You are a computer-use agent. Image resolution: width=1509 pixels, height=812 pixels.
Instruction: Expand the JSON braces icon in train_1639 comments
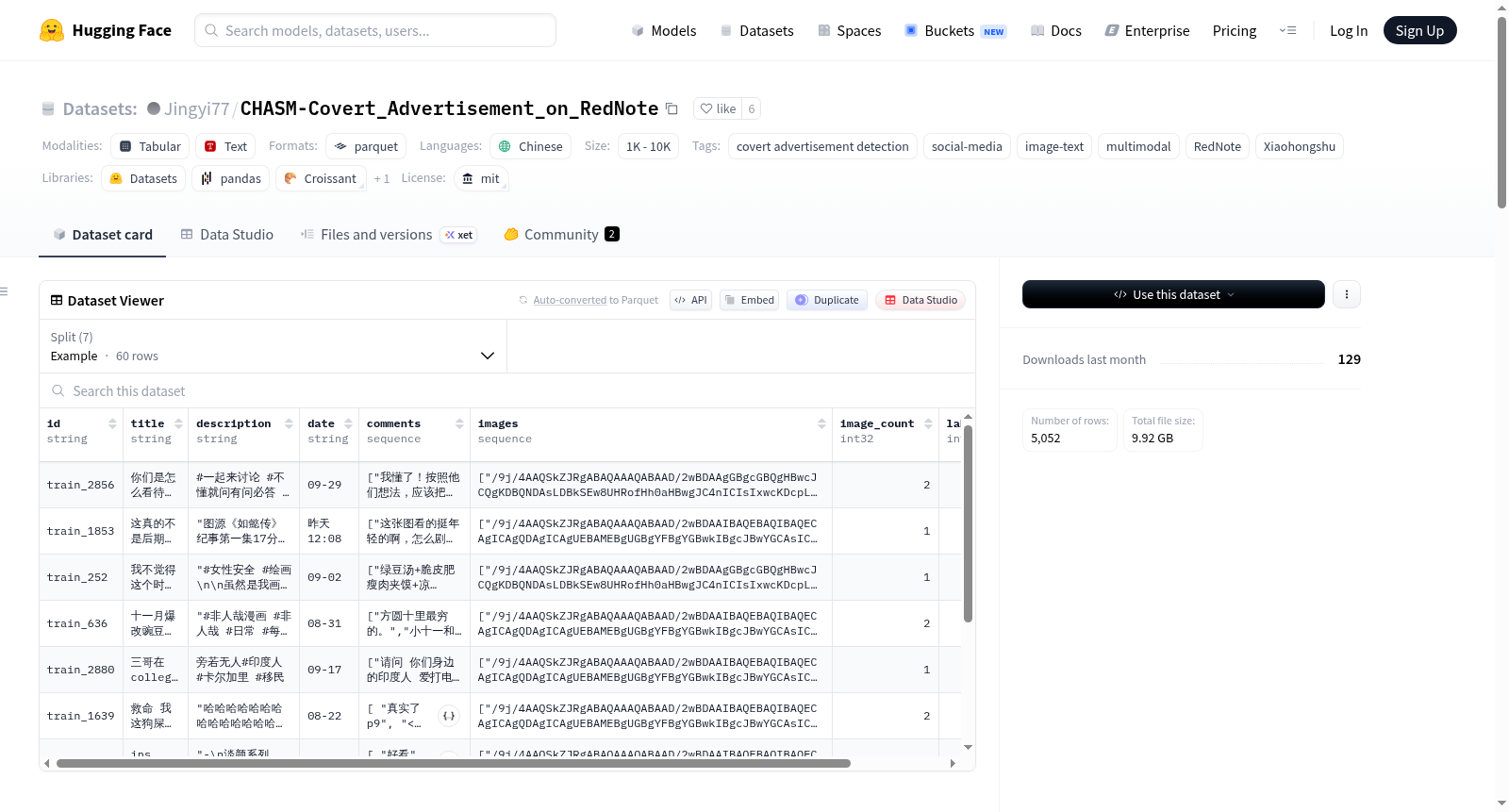coord(449,716)
